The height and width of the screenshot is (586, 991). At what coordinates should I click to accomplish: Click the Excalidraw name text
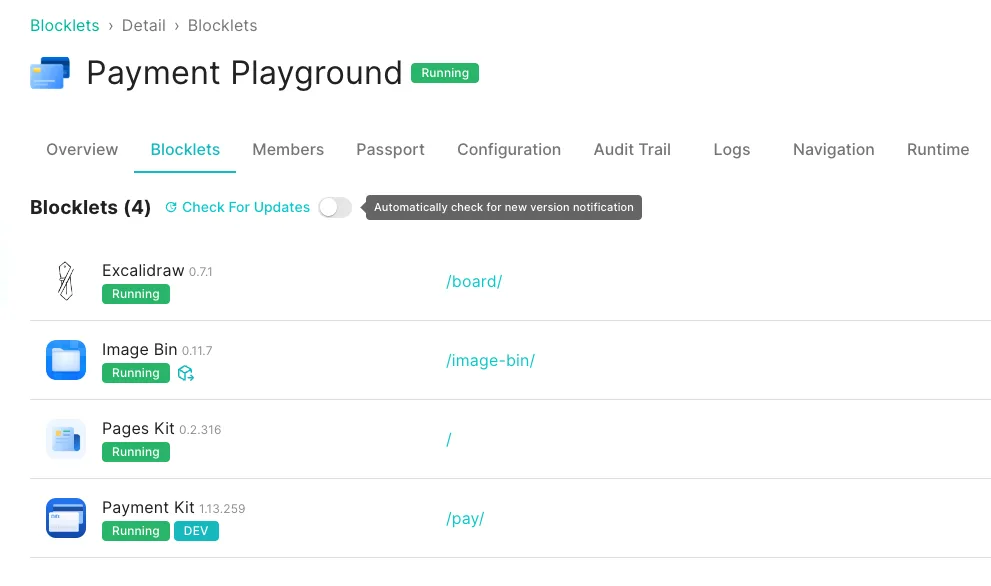(x=143, y=271)
